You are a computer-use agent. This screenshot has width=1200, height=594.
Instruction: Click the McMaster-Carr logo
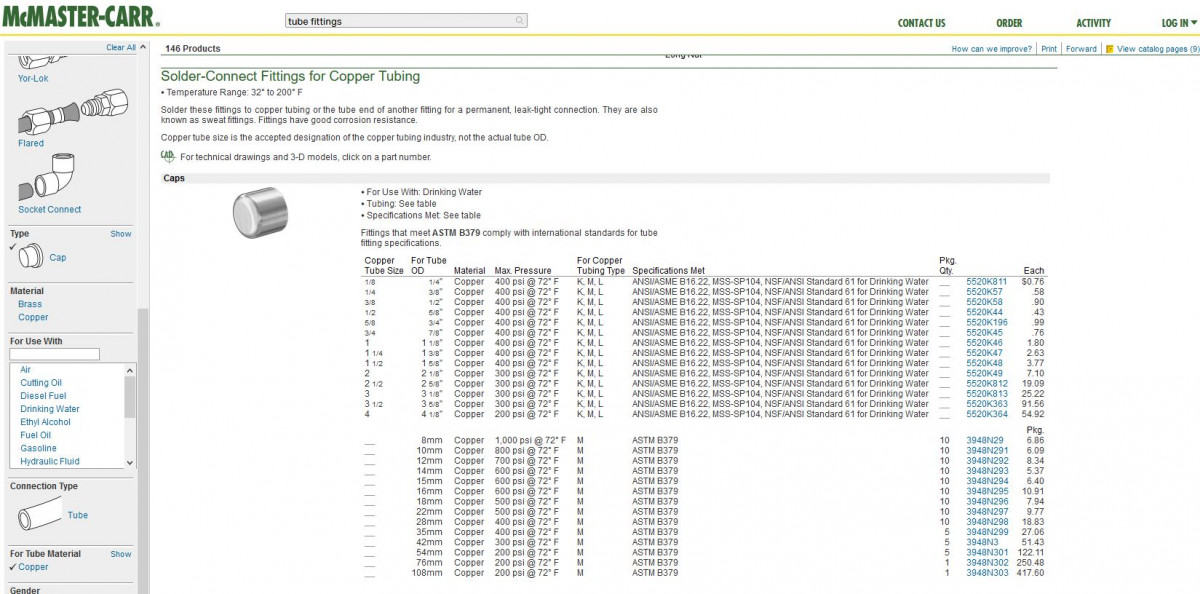(79, 19)
